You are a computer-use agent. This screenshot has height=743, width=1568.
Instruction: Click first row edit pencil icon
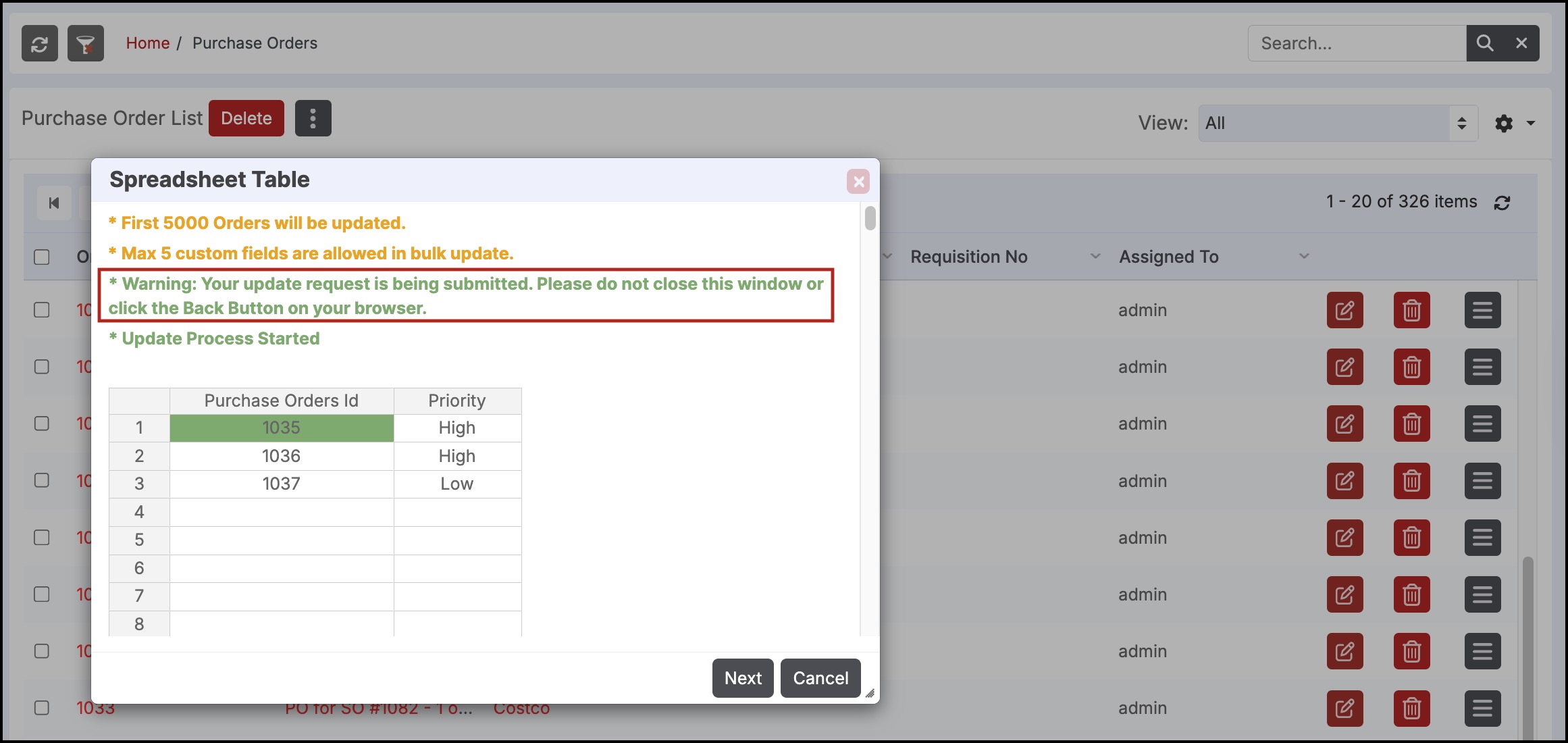(x=1344, y=311)
